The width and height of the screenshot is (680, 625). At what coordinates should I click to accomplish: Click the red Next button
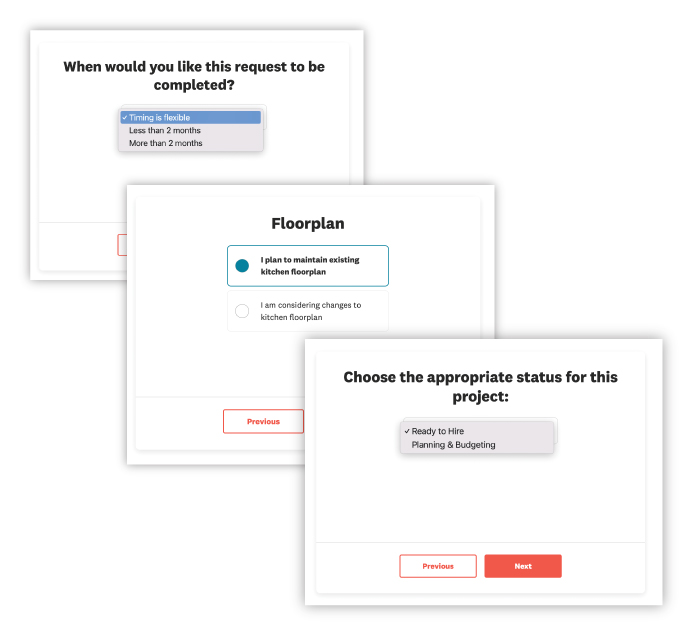pos(523,566)
